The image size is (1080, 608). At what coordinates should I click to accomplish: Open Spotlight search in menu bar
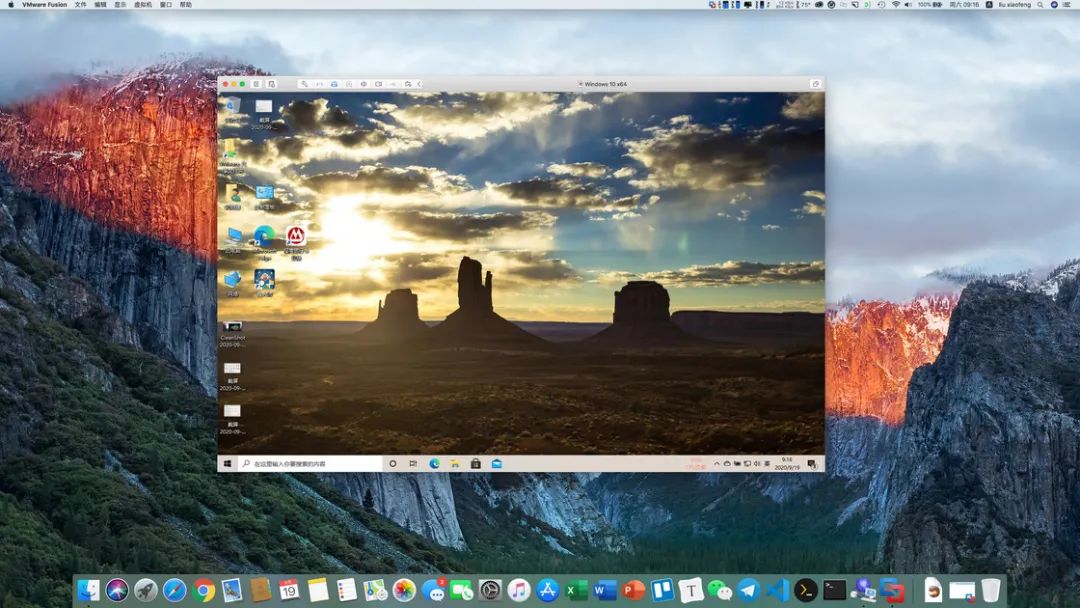pos(1040,4)
